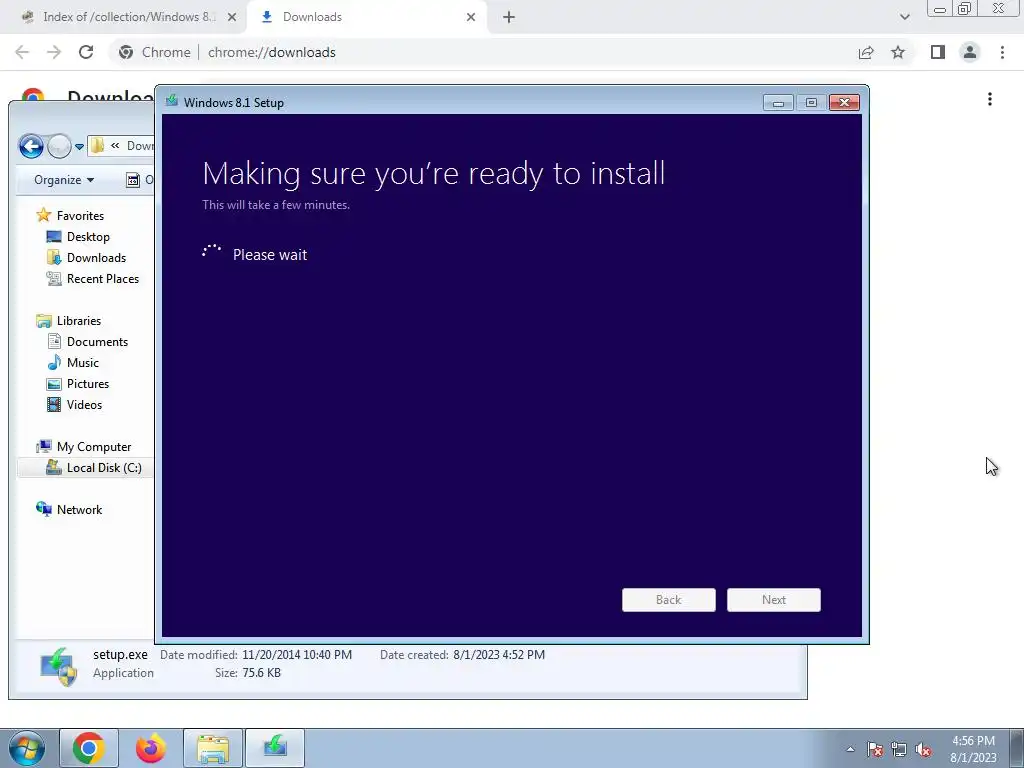Screen dimensions: 1024x768
Task: Click the Chrome forward arrow
Action: [x=54, y=52]
